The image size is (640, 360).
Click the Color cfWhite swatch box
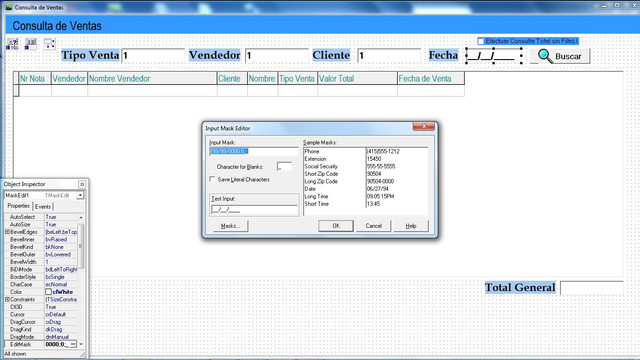point(48,292)
